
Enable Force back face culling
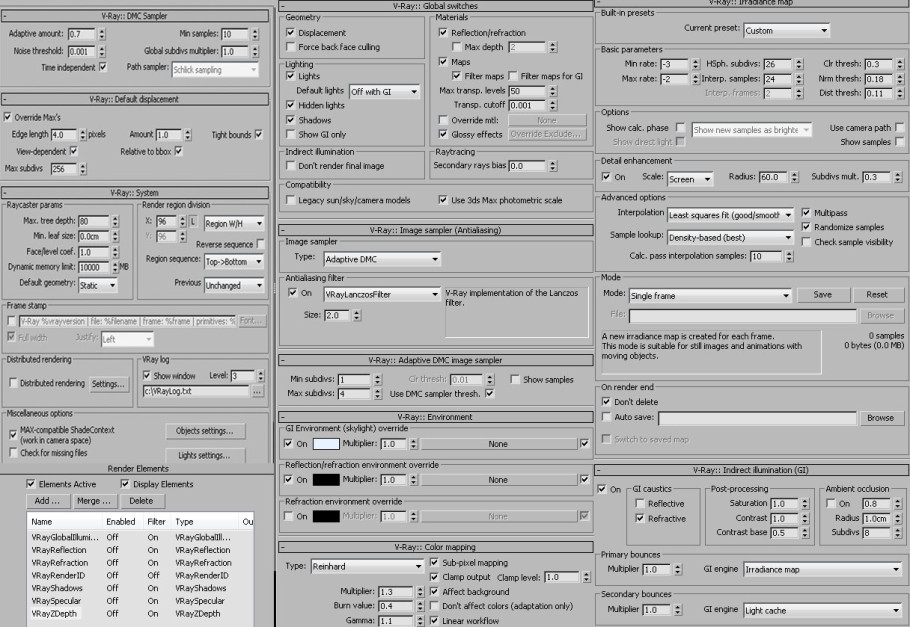click(x=291, y=47)
